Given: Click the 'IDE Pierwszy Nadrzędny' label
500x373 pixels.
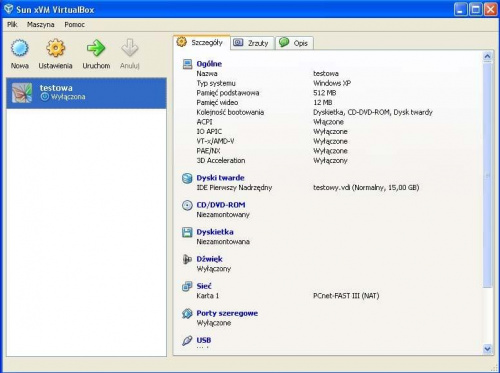Looking at the screenshot, I should [234, 187].
